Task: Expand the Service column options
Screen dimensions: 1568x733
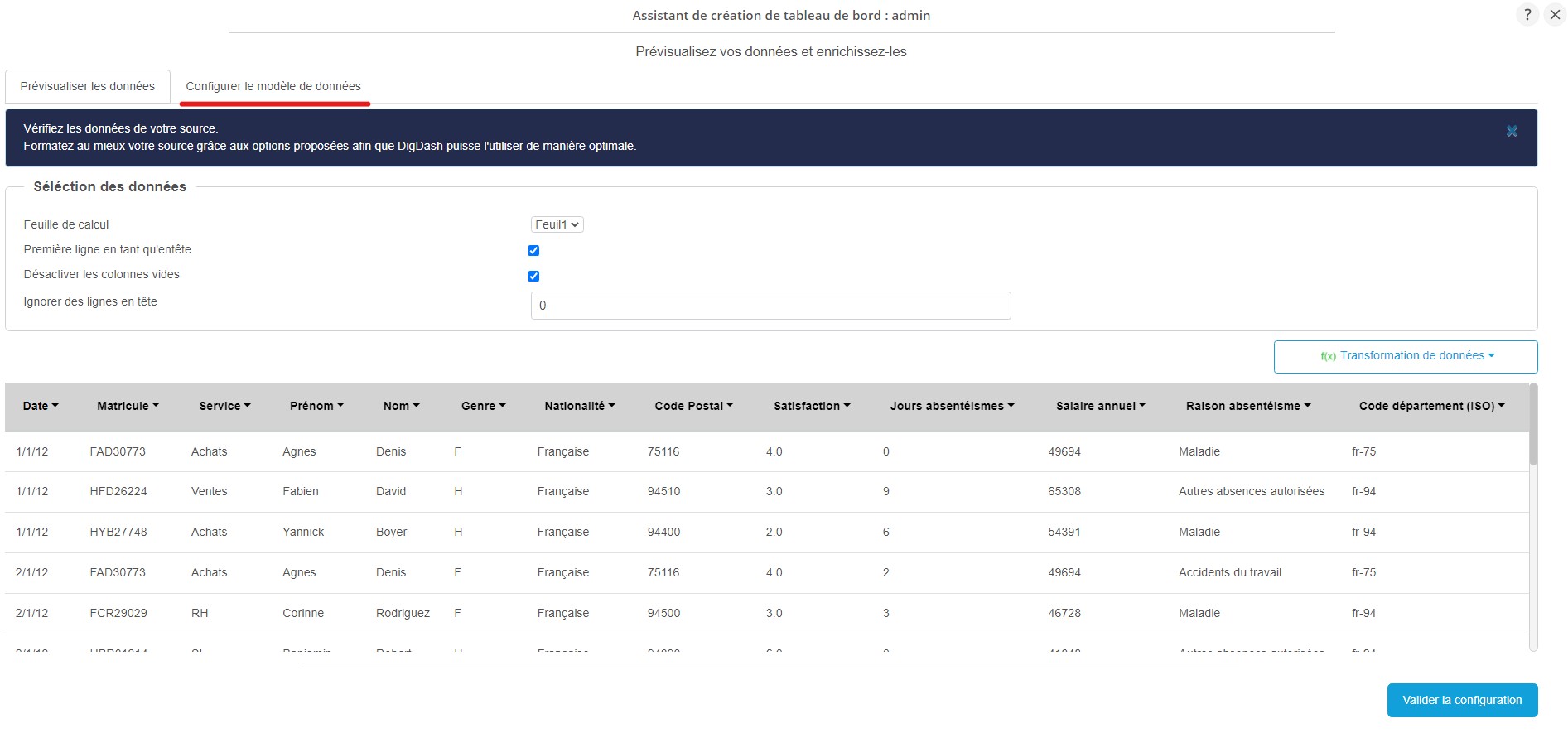Action: pos(224,406)
